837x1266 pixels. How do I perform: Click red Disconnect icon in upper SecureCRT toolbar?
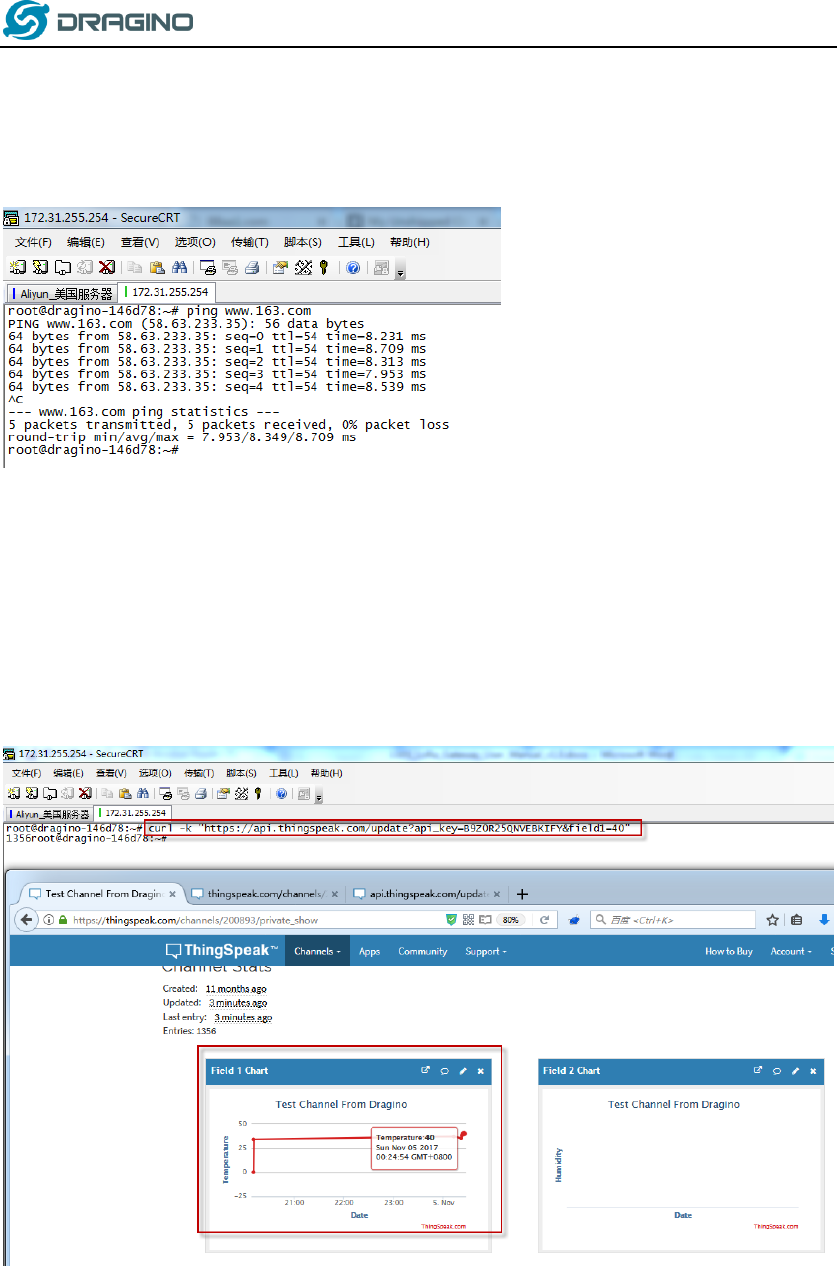click(107, 267)
